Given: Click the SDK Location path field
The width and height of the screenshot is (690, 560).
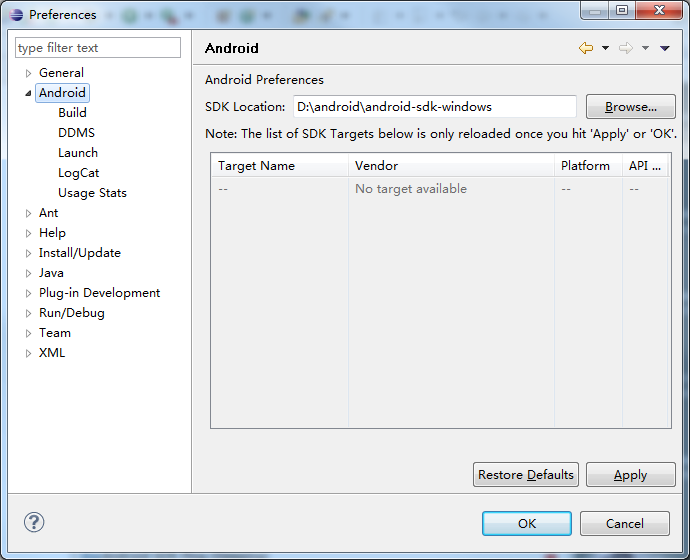Looking at the screenshot, I should coord(435,106).
